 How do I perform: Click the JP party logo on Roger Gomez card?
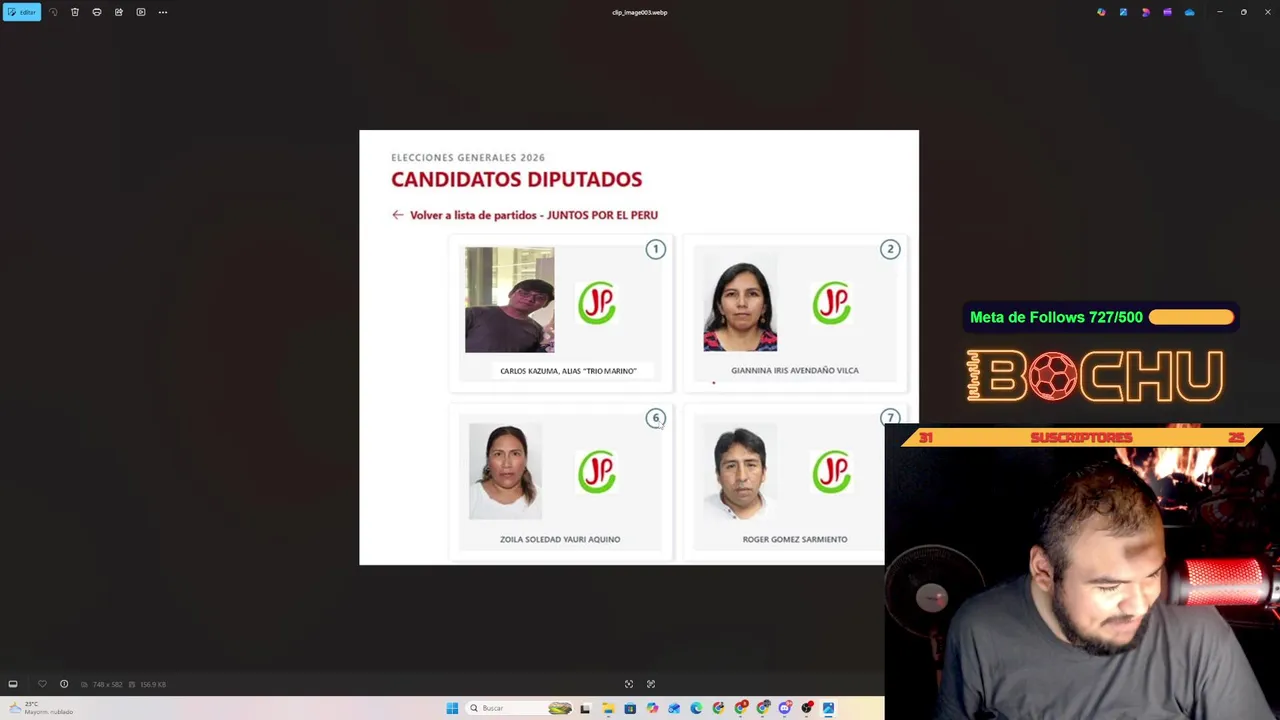click(x=832, y=472)
